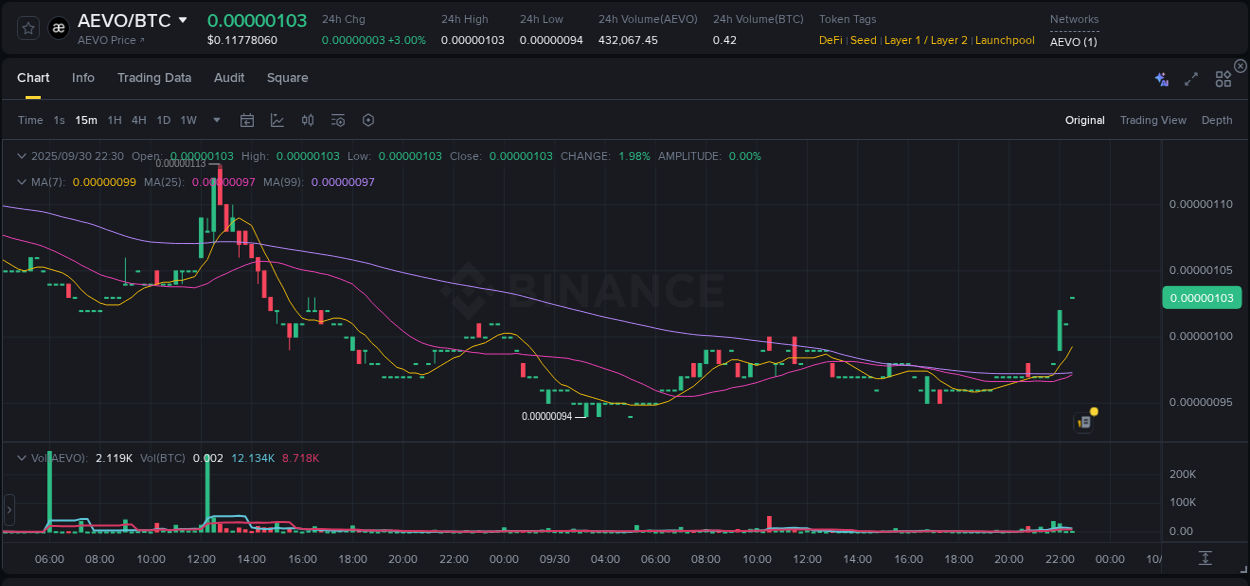The image size is (1250, 586).
Task: Visit the AEVO Price page link
Action: [107, 41]
